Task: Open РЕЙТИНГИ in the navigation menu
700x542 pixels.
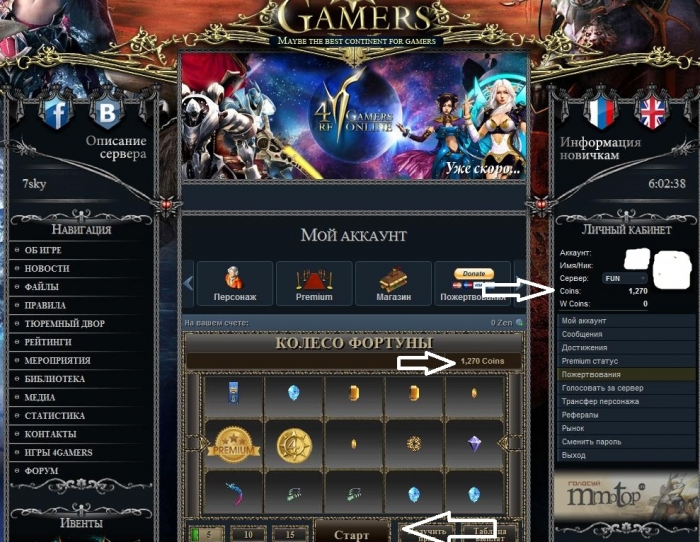Action: tap(48, 342)
